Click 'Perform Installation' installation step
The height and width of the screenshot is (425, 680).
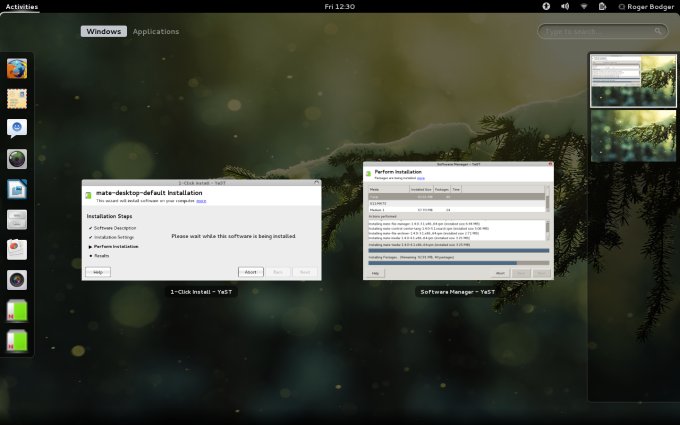point(116,246)
